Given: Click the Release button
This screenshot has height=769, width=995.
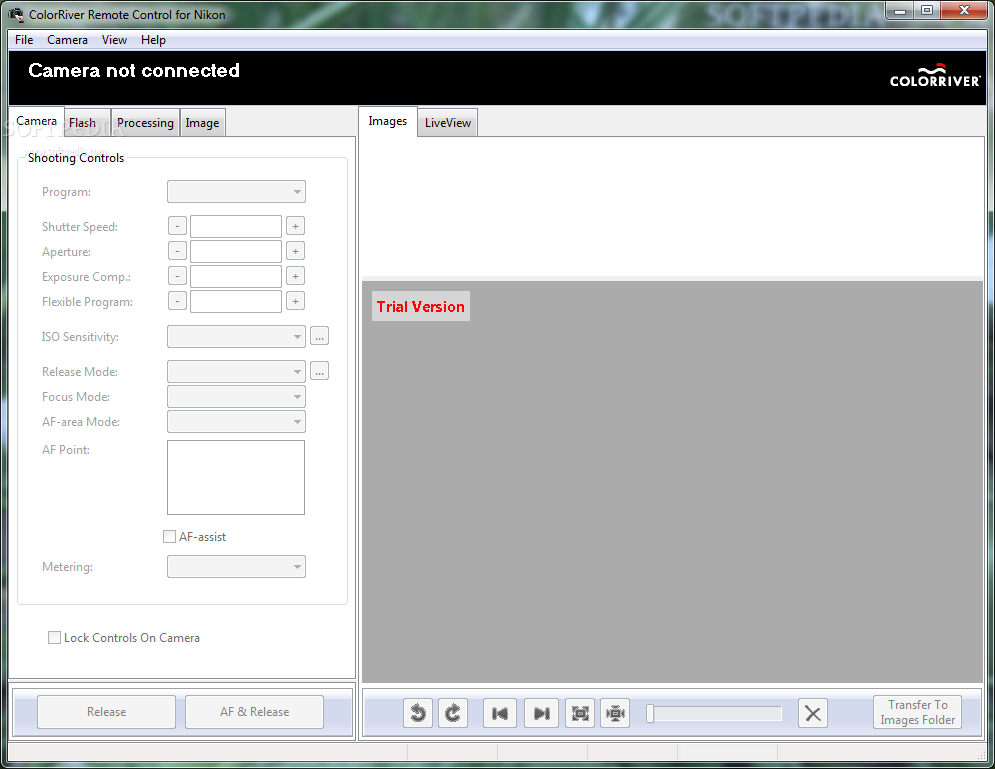Looking at the screenshot, I should click(107, 712).
